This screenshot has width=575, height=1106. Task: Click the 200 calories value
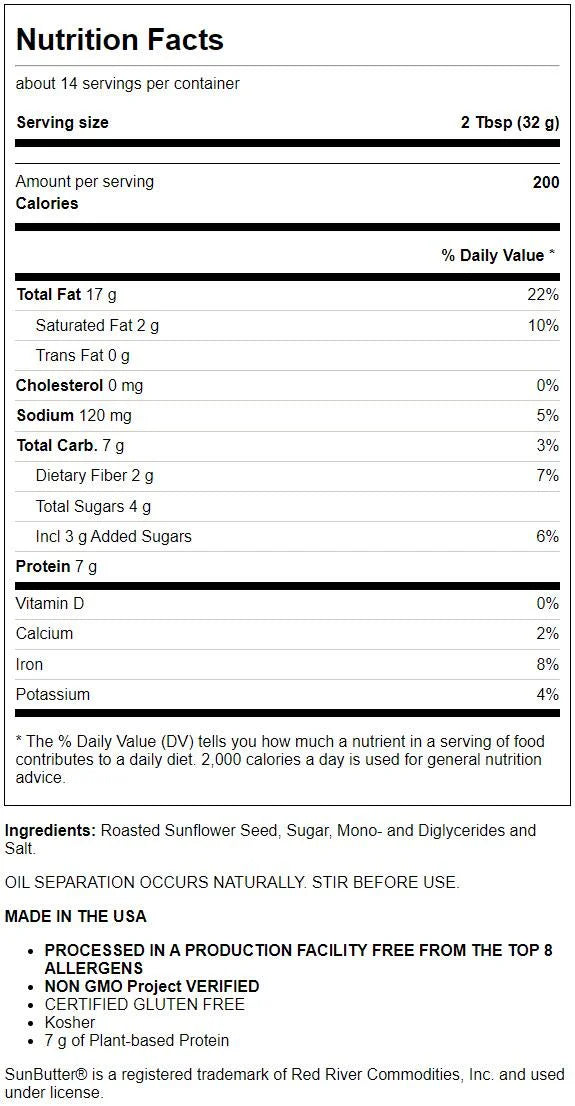(546, 182)
